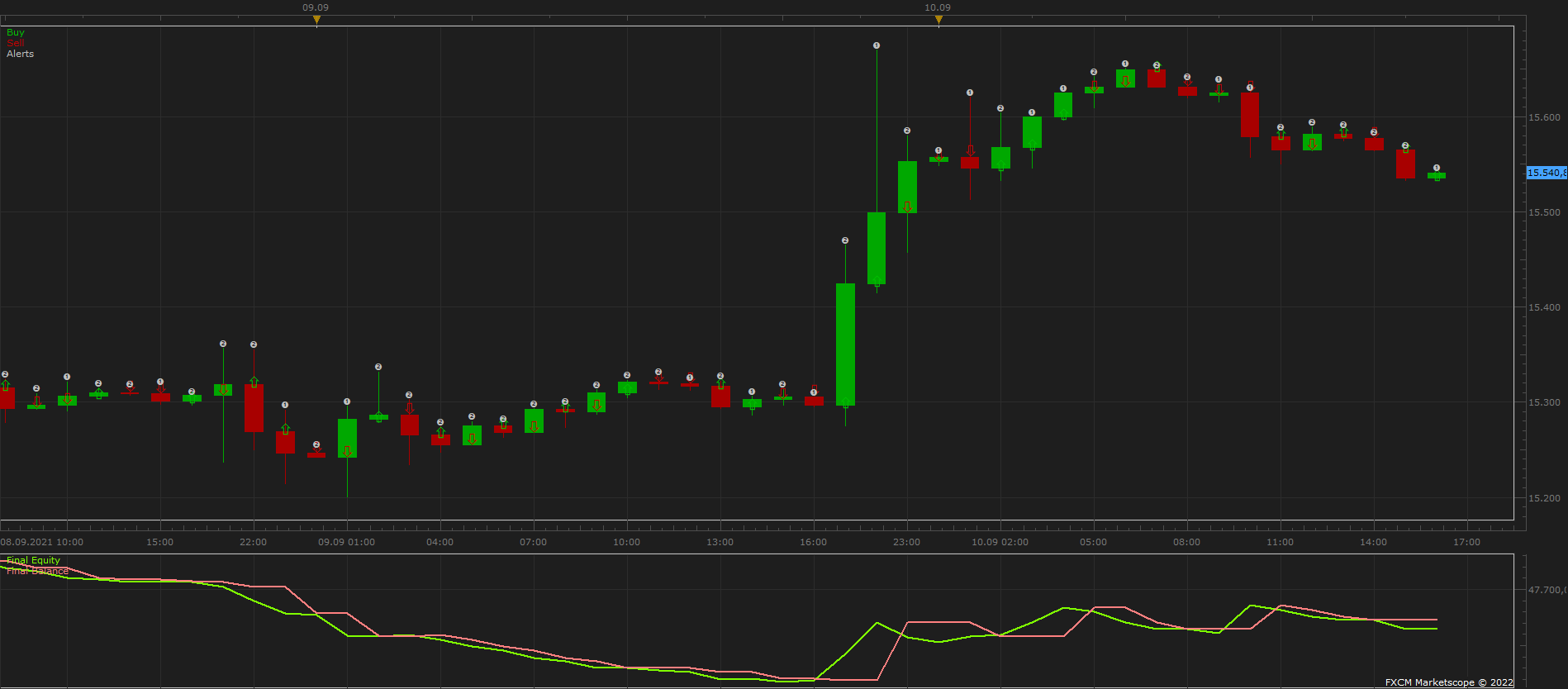Click the 15.300 price axis label

(1544, 402)
